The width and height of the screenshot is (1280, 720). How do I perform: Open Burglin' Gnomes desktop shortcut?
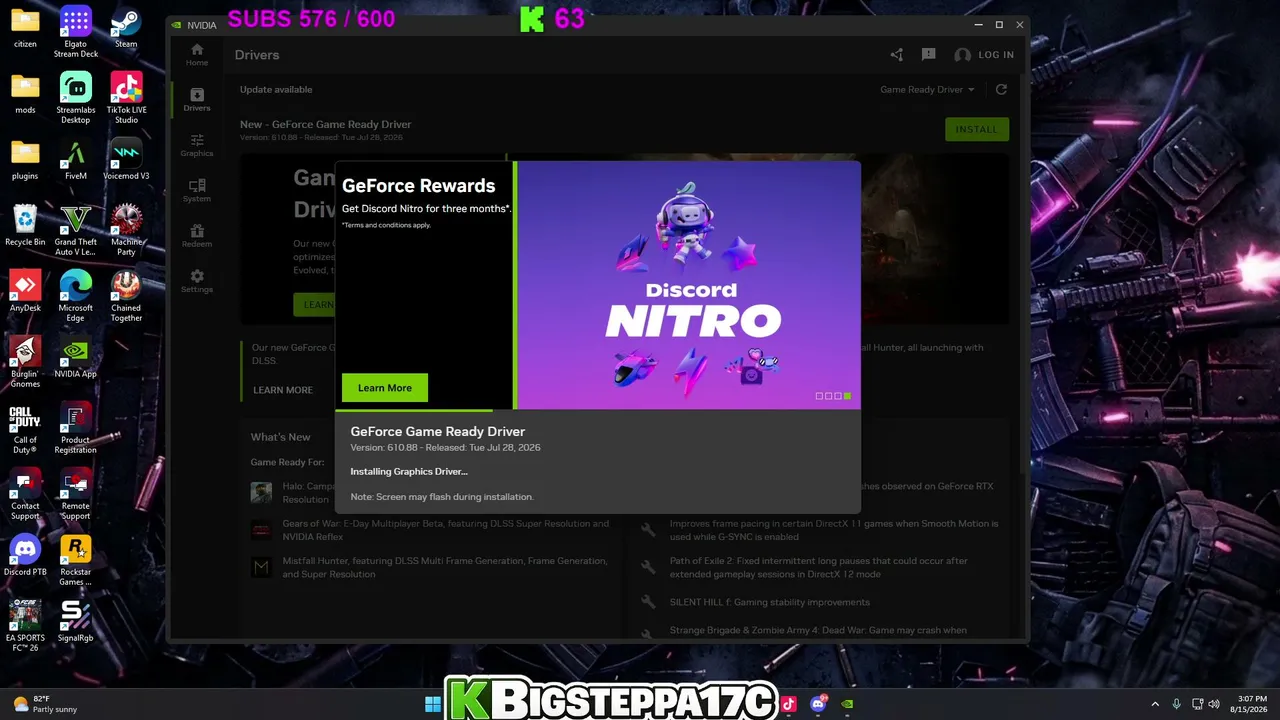tap(25, 362)
